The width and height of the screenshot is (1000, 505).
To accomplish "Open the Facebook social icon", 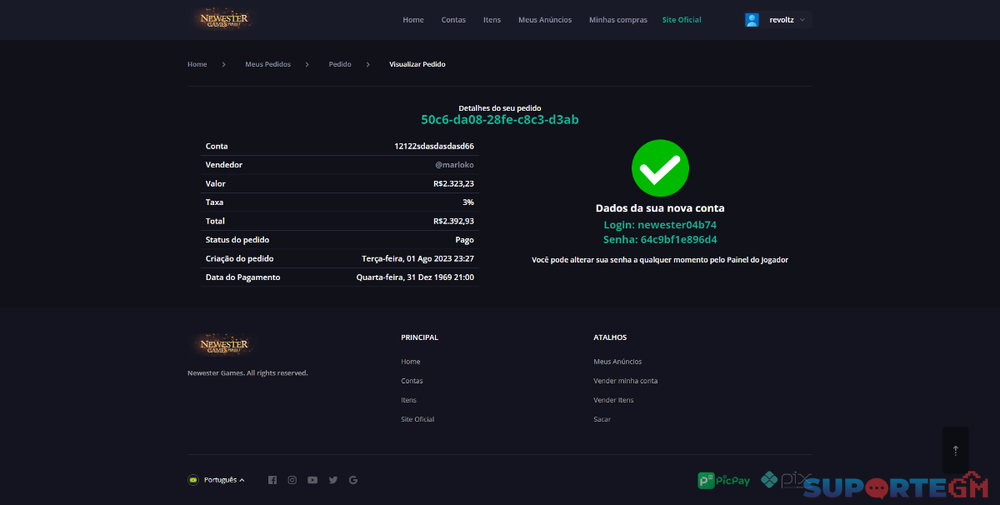I will coord(272,480).
